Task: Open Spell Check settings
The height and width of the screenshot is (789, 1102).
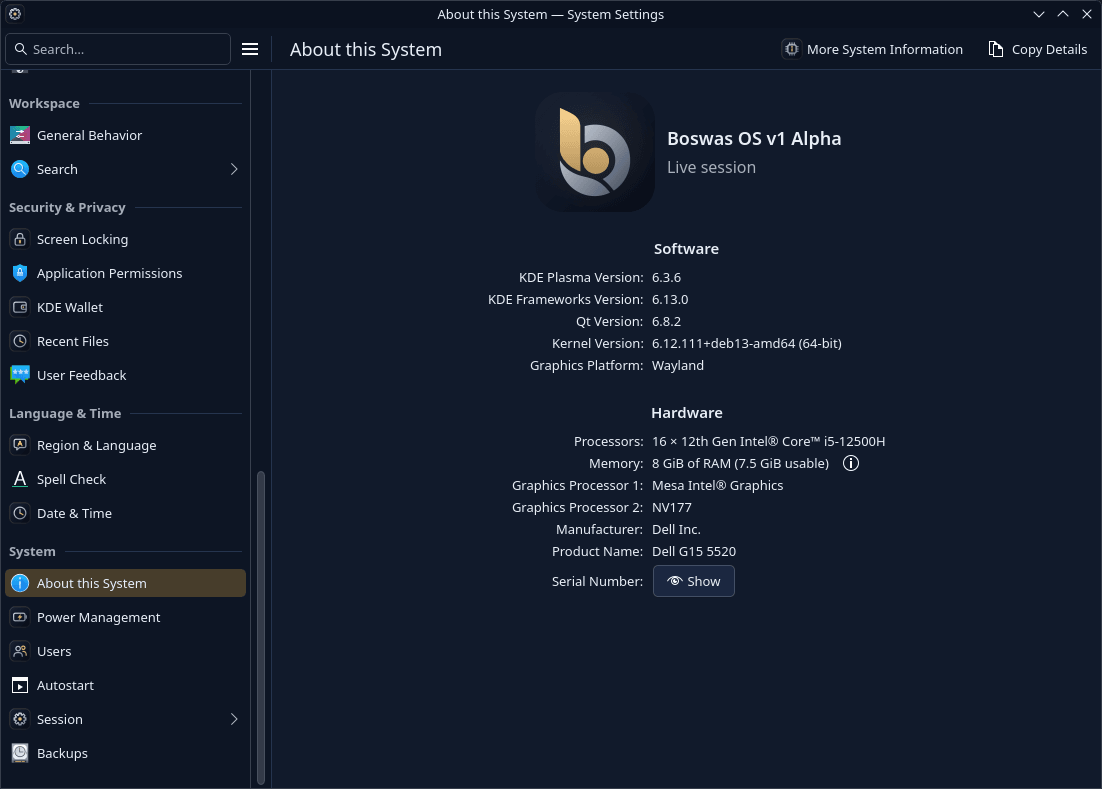Action: [125, 479]
